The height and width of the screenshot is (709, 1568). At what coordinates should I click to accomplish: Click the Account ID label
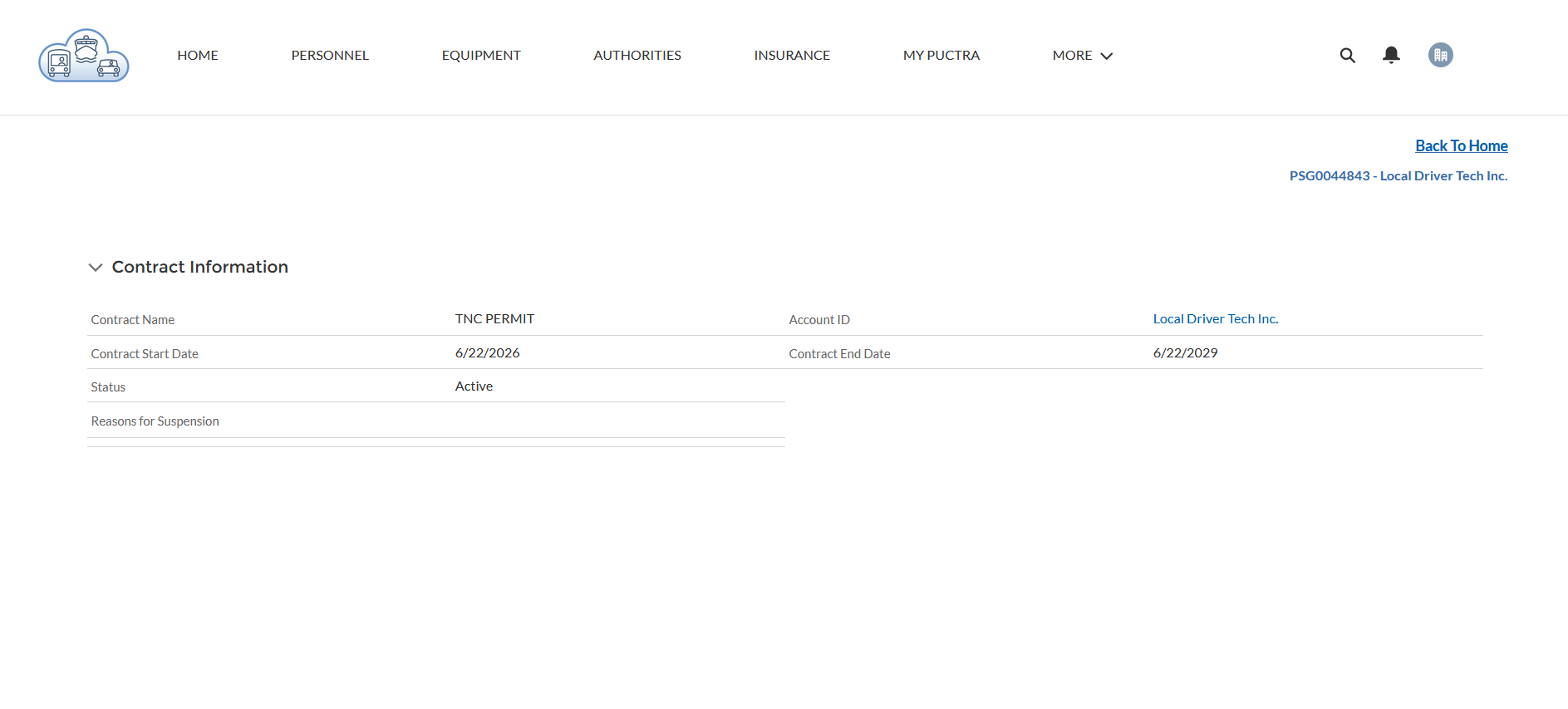coord(819,320)
